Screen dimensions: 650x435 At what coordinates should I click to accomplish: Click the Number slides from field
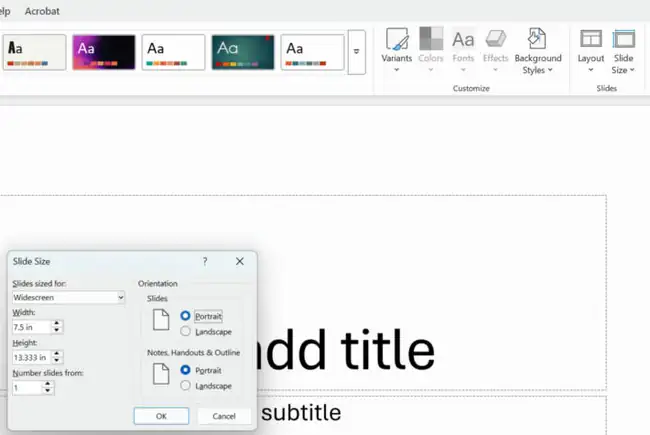[27, 388]
